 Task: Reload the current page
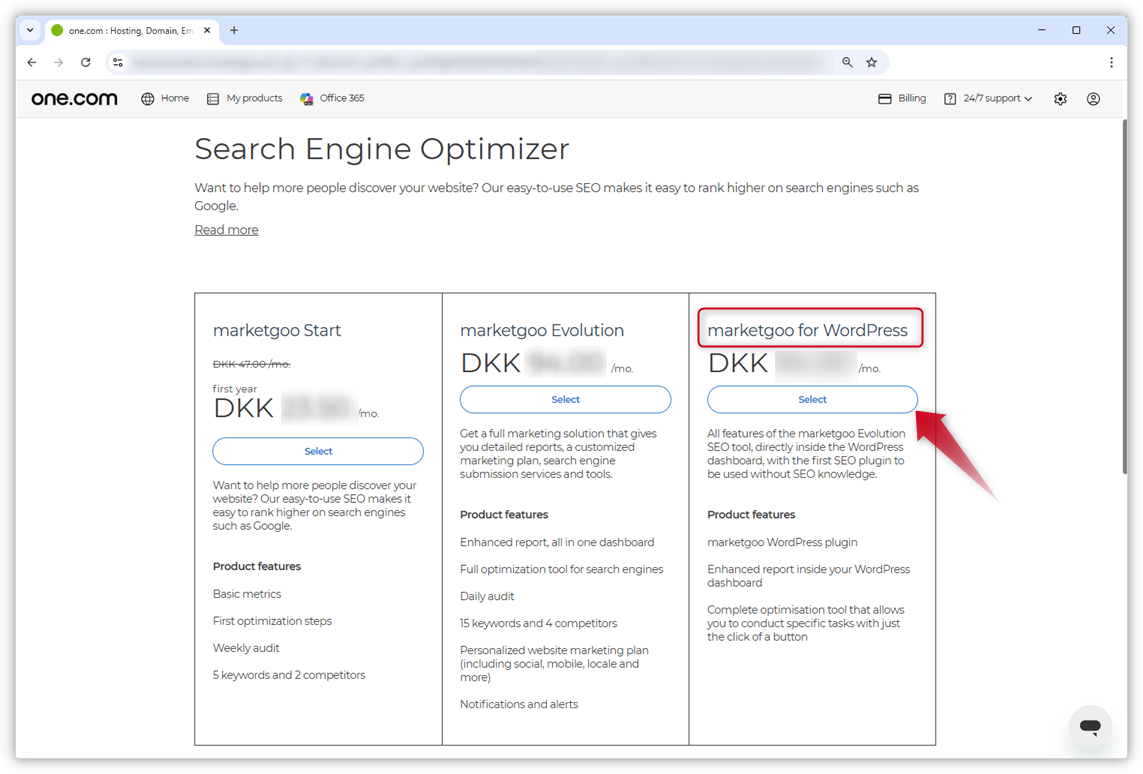click(x=85, y=63)
